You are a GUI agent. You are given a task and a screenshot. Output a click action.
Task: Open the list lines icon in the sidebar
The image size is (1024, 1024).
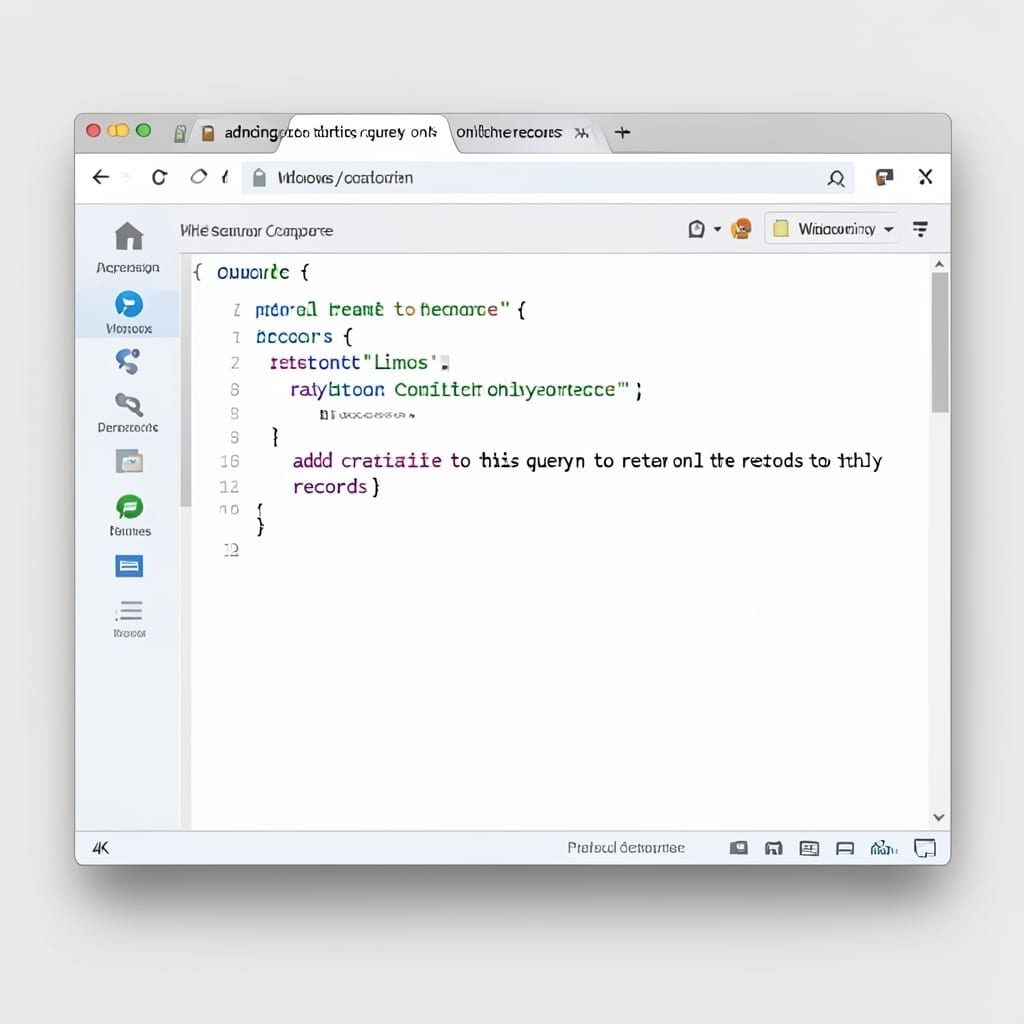click(129, 611)
